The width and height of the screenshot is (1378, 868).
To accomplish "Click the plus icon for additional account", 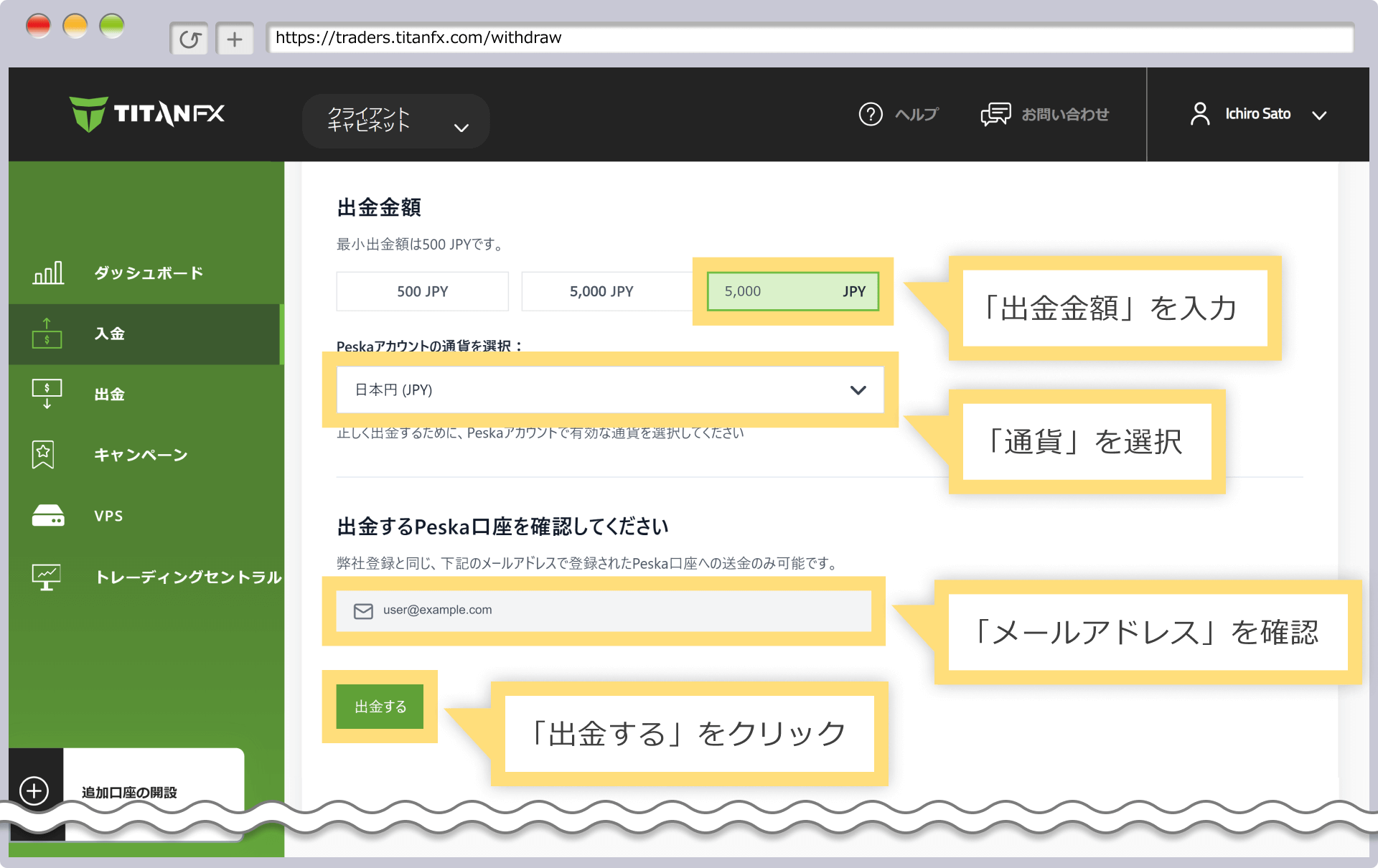I will (34, 791).
